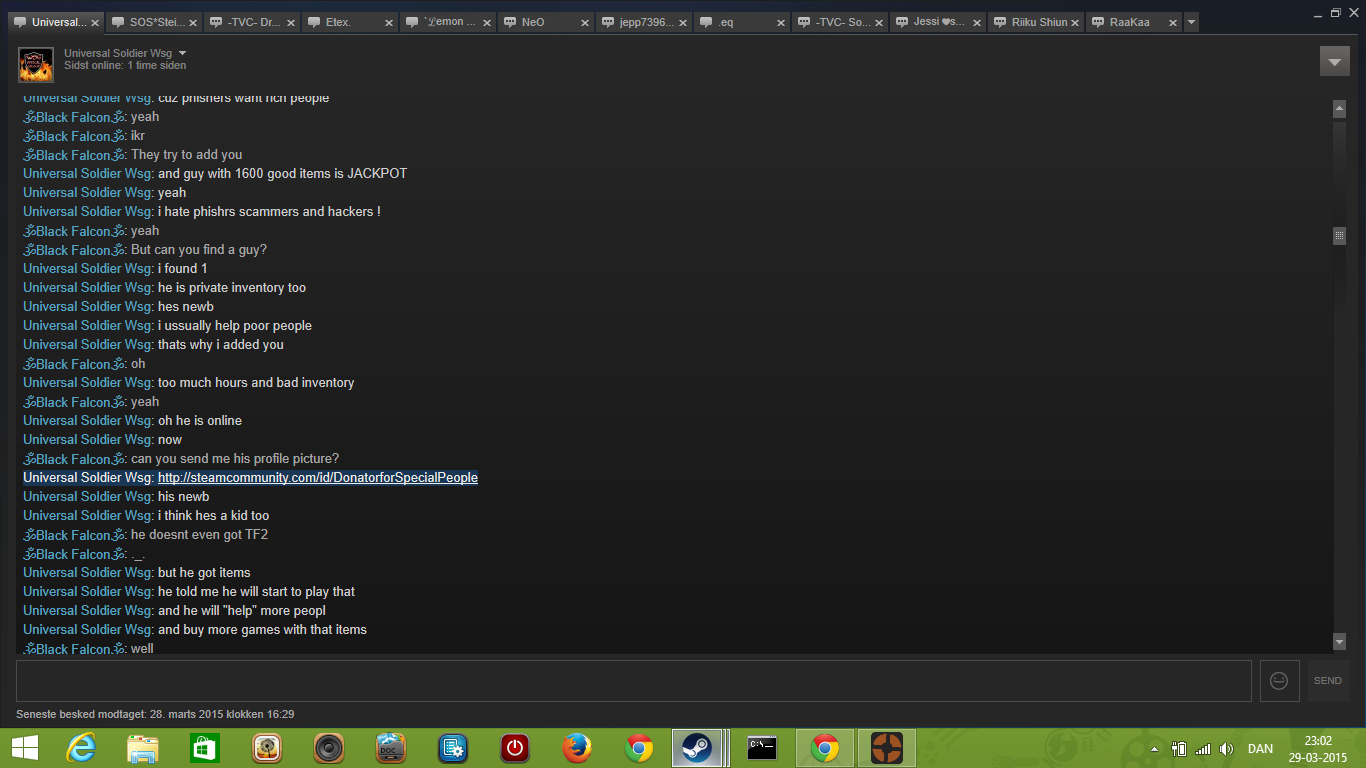The height and width of the screenshot is (768, 1366).
Task: Open File Explorer from the taskbar
Action: (143, 748)
